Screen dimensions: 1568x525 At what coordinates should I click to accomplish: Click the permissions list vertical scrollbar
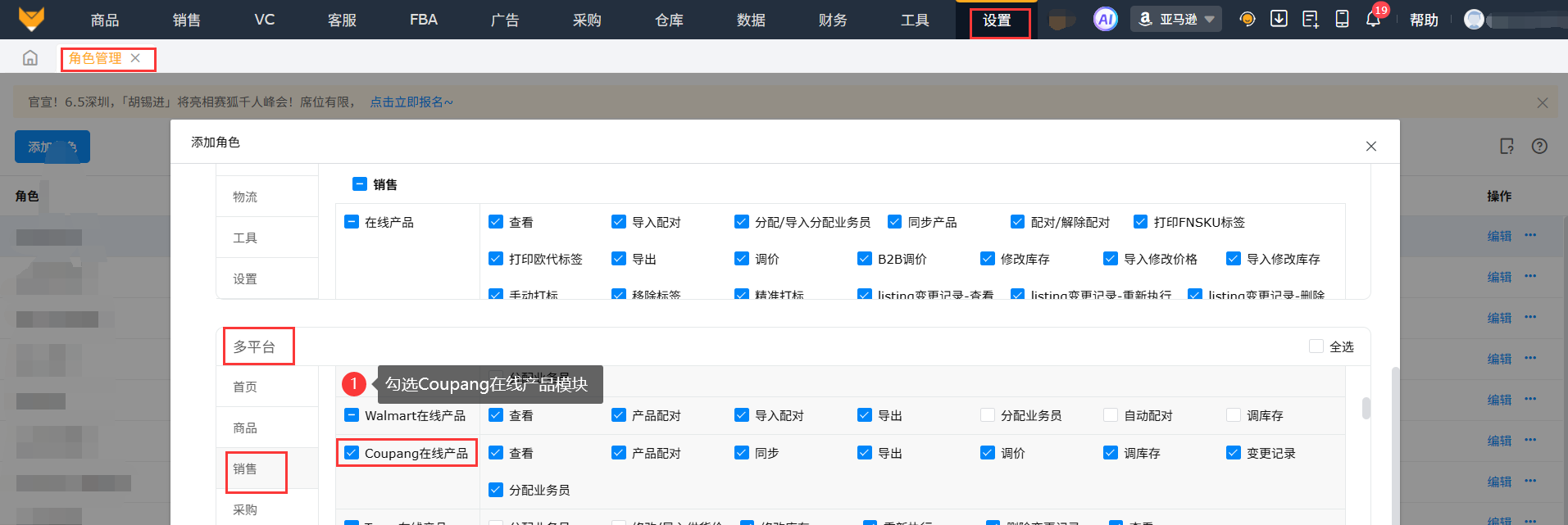[1366, 408]
